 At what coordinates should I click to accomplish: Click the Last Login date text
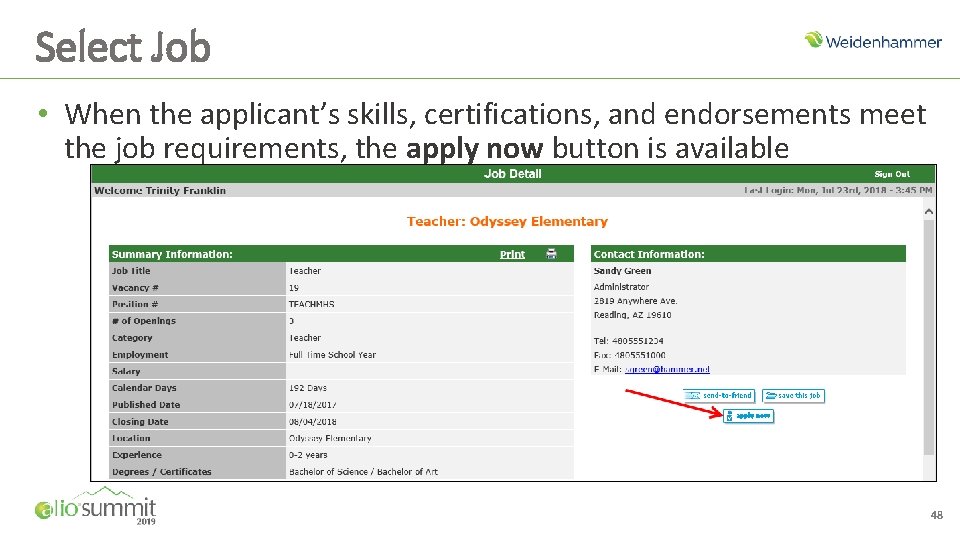pos(838,190)
